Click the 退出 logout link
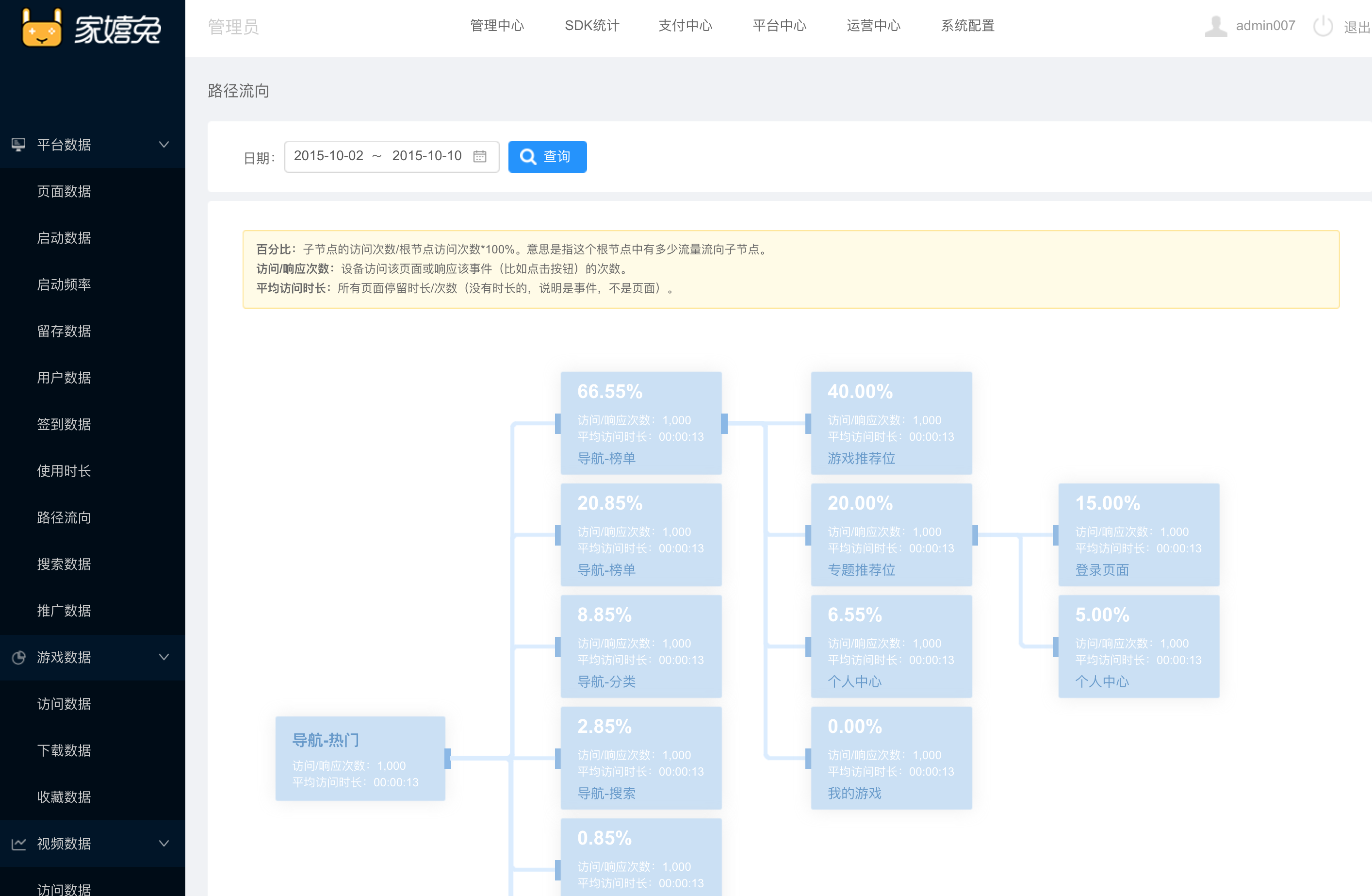The width and height of the screenshot is (1372, 896). [x=1356, y=27]
